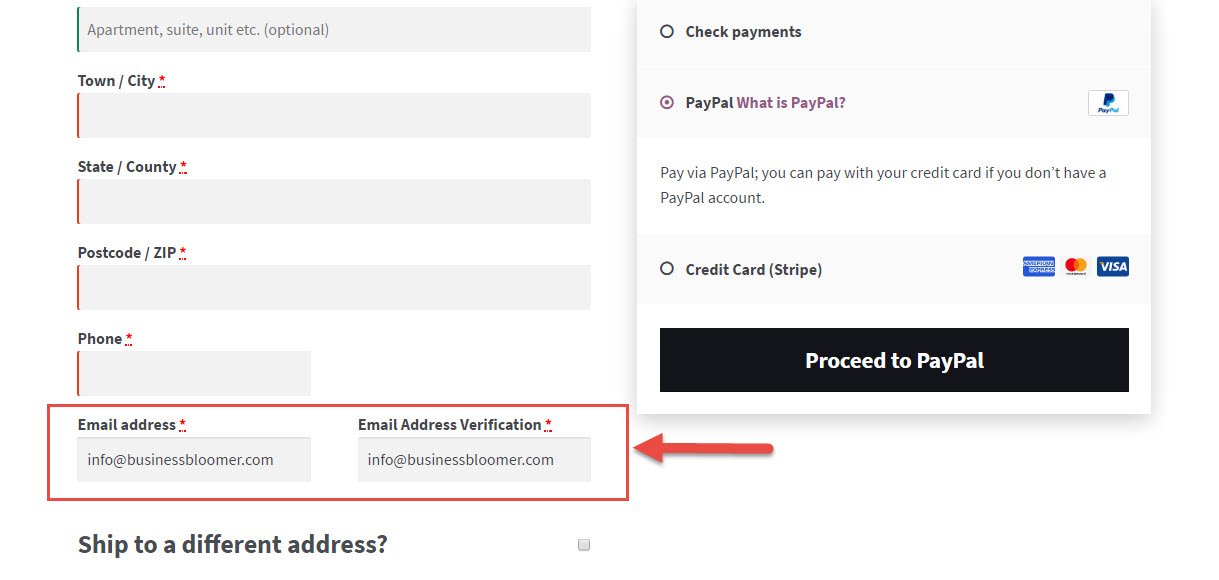The image size is (1219, 580).
Task: Click the Ship to a different address heading
Action: [x=232, y=545]
